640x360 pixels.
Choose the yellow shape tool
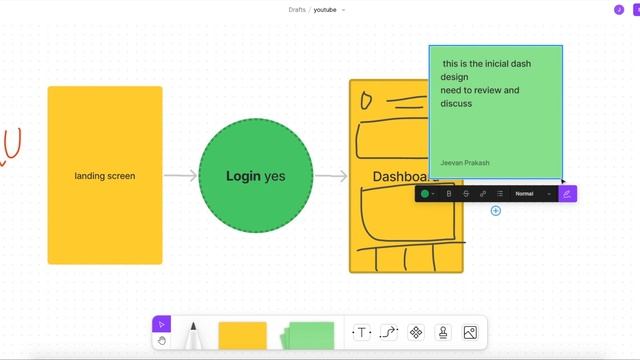coord(242,336)
